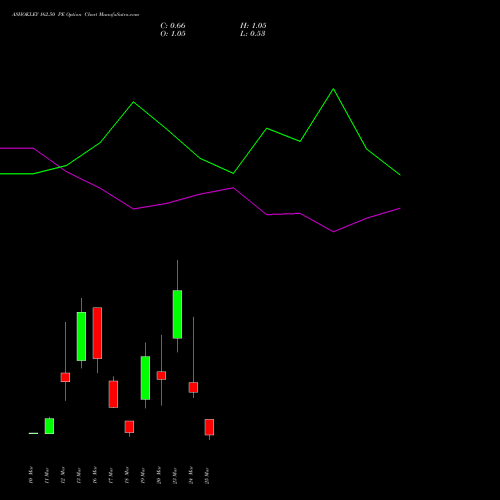Click the '13 Mar' date label
500x500 pixels.
click(x=79, y=475)
